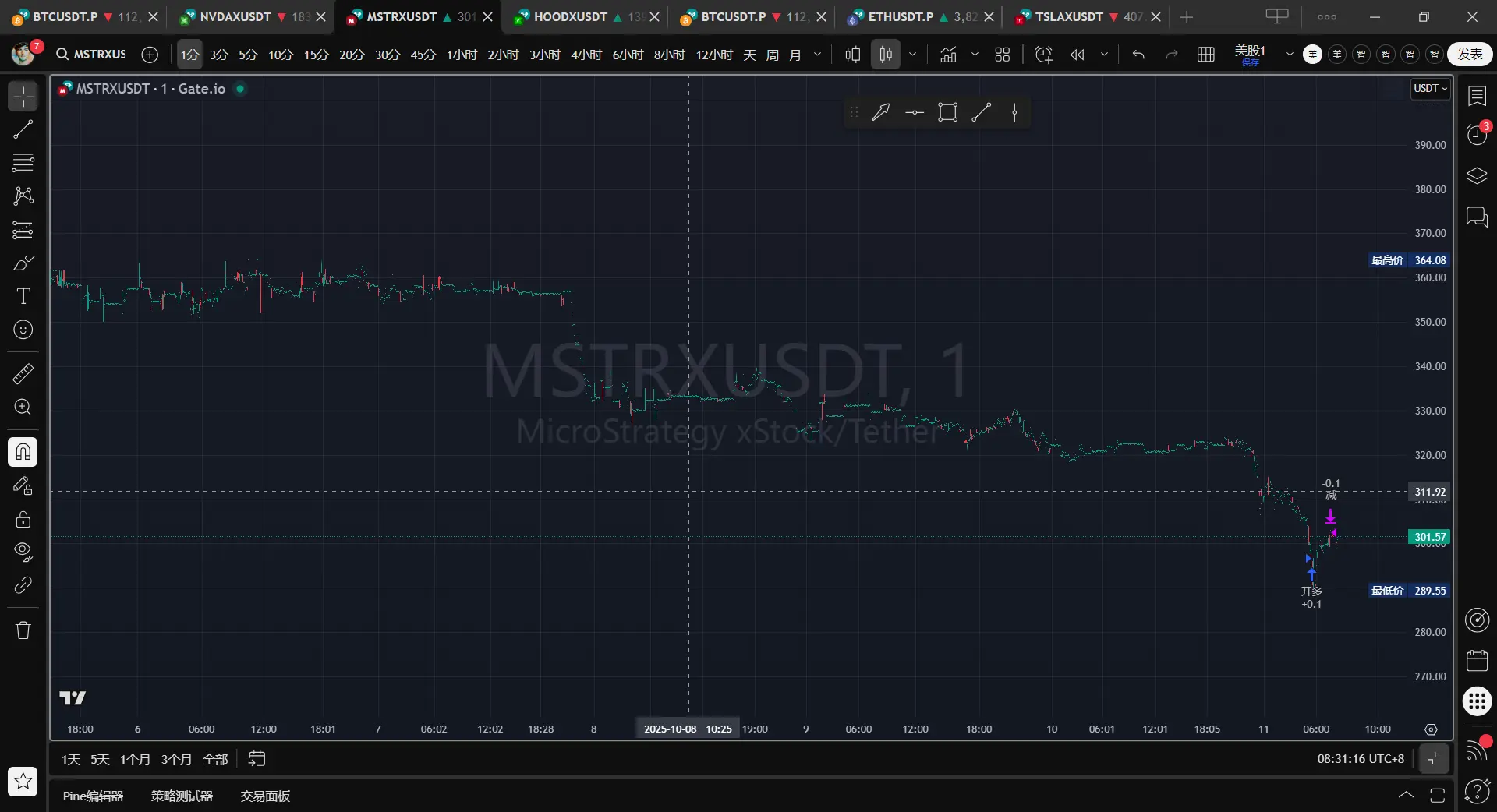Pick the rectangle tool in floating toolbar
The width and height of the screenshot is (1497, 812).
[948, 113]
